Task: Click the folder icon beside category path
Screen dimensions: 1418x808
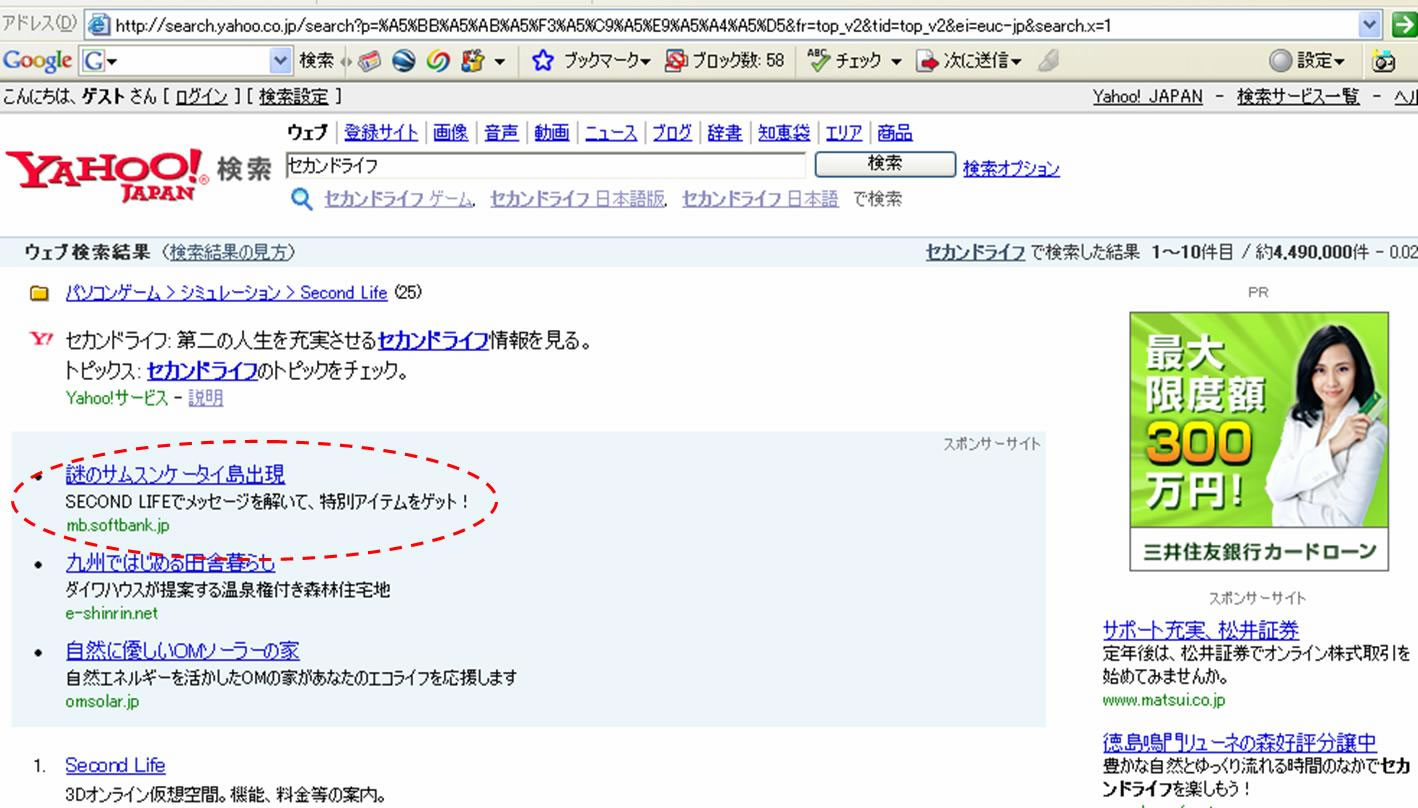Action: tap(39, 294)
